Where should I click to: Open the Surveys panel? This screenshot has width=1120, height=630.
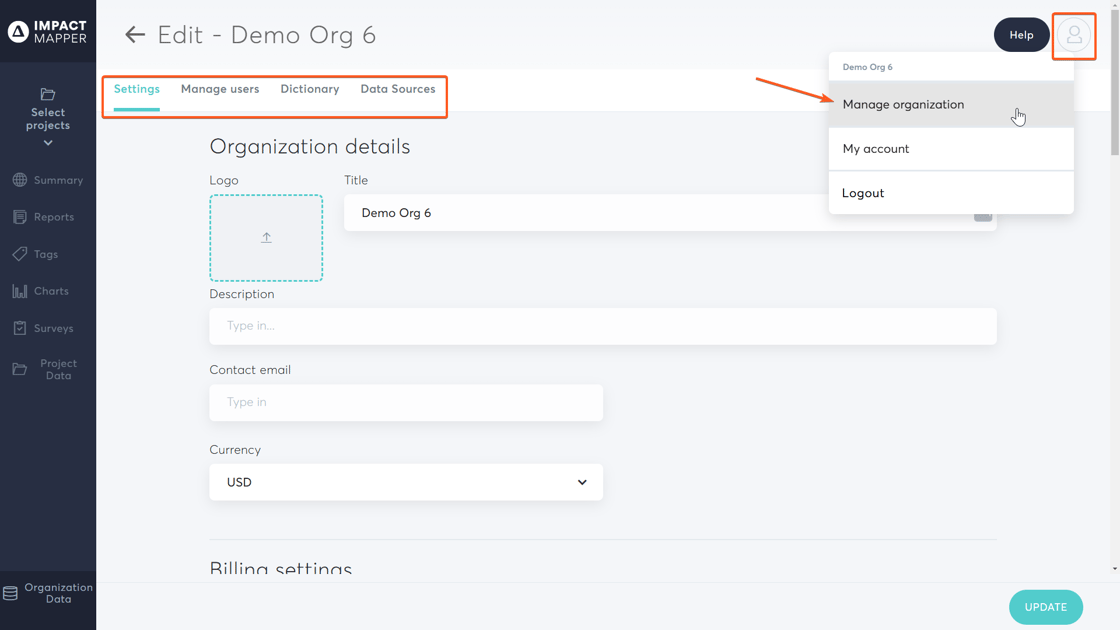coord(47,328)
